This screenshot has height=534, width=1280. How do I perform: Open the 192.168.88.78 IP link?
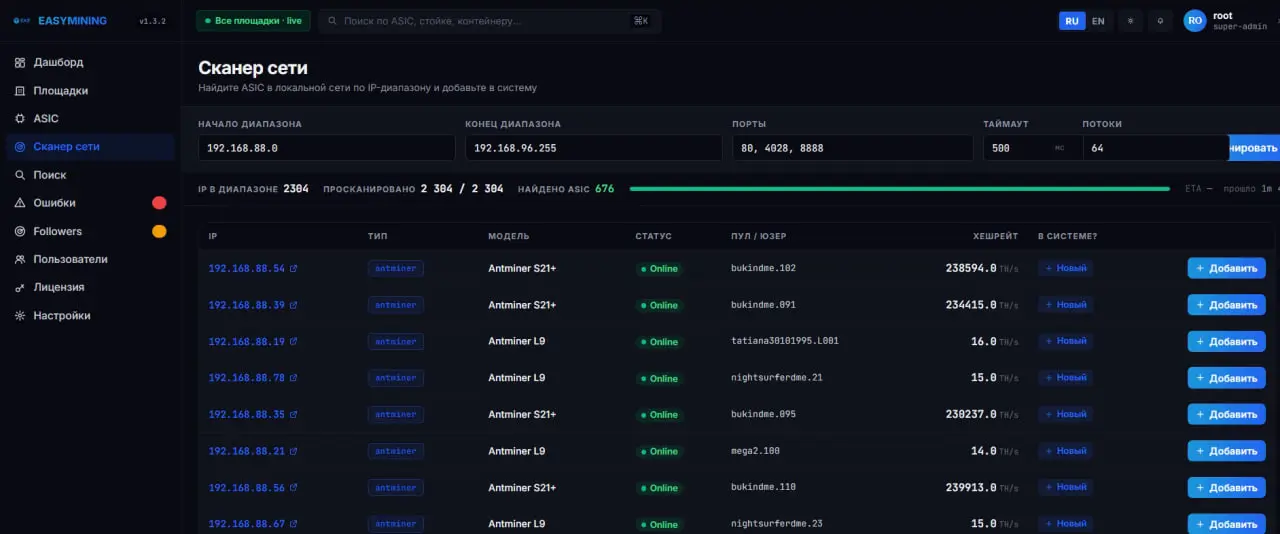coord(246,378)
